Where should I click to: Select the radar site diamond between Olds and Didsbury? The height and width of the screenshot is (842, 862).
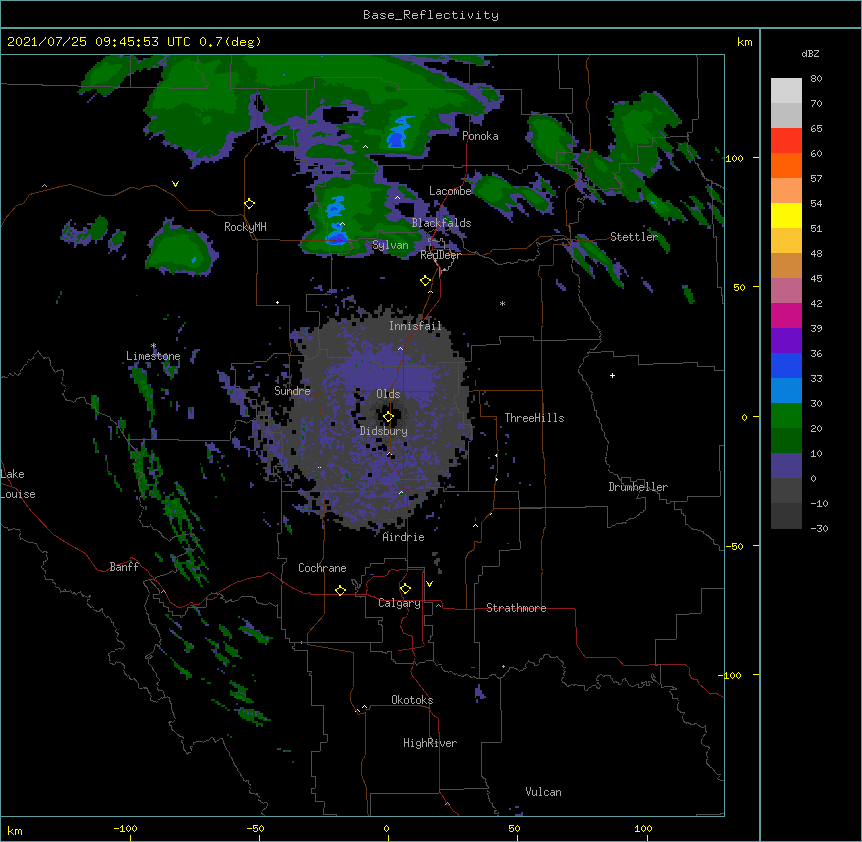pos(388,417)
